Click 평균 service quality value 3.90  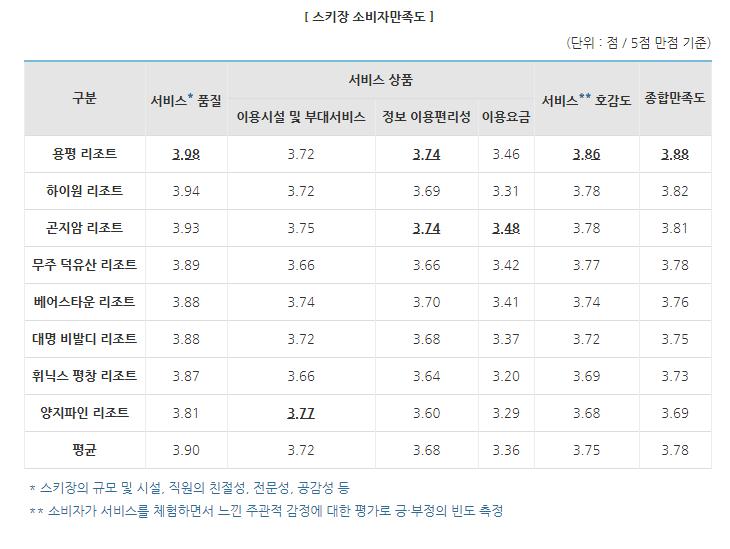pos(186,451)
